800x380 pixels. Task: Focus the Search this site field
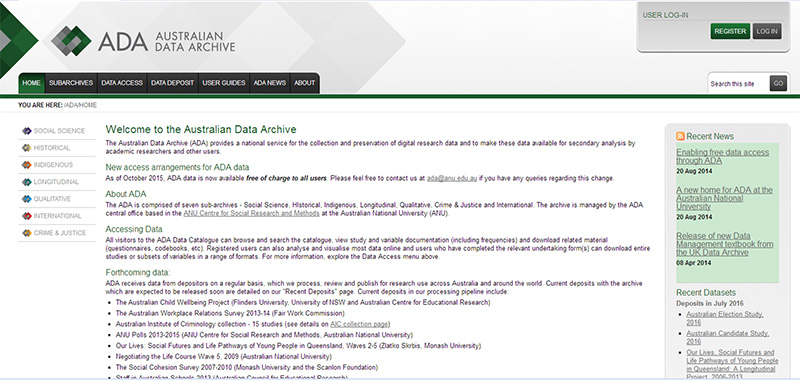[x=738, y=84]
